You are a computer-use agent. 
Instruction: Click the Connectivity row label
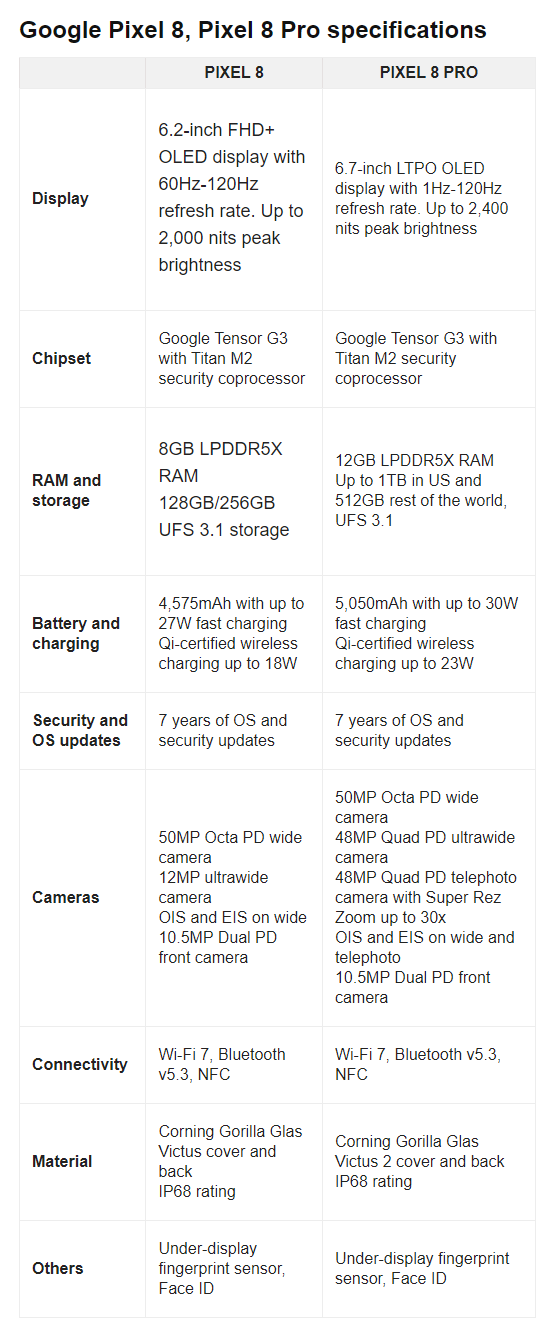pyautogui.click(x=80, y=1064)
